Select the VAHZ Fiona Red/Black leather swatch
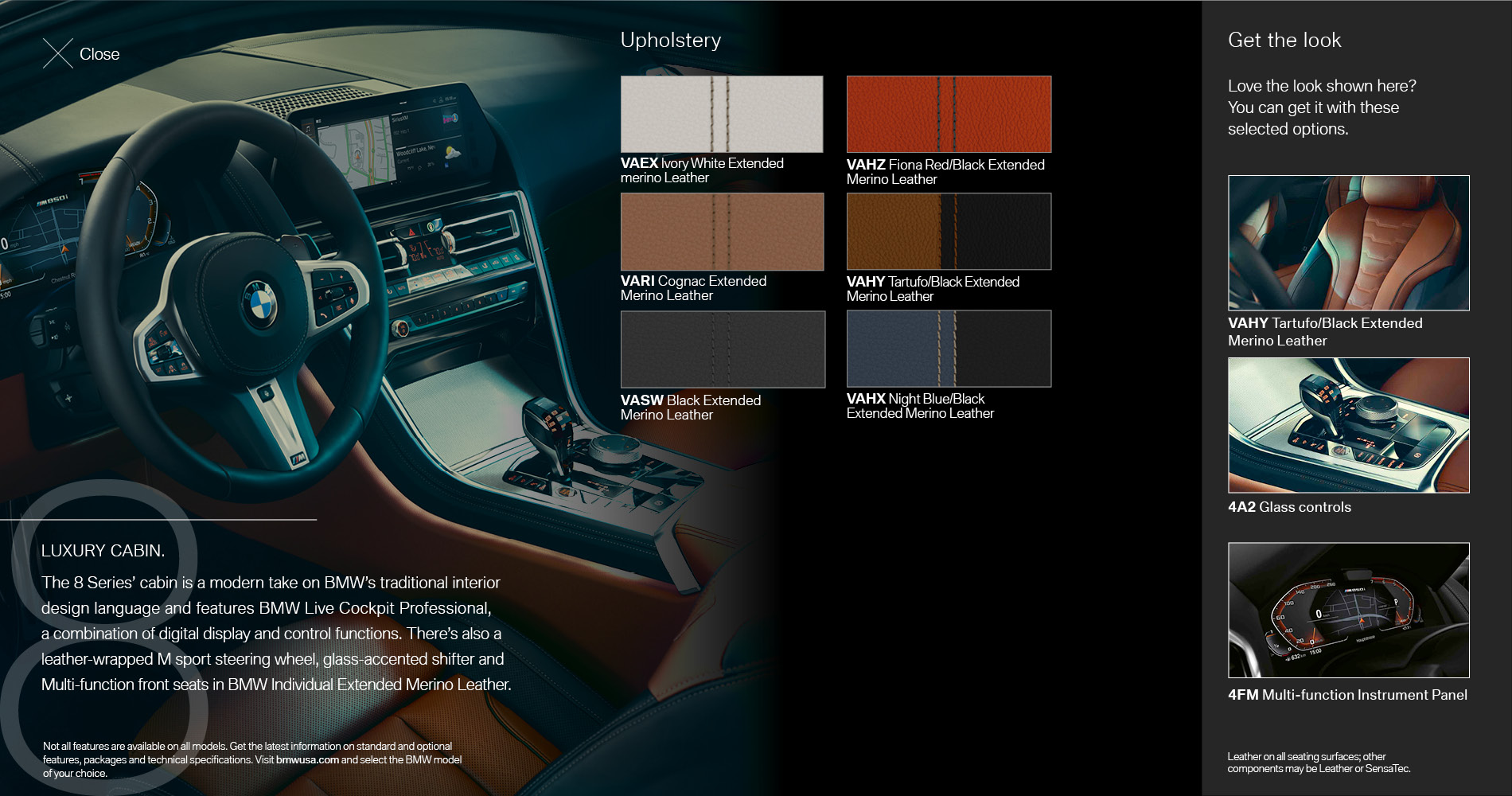This screenshot has width=1512, height=796. click(949, 114)
